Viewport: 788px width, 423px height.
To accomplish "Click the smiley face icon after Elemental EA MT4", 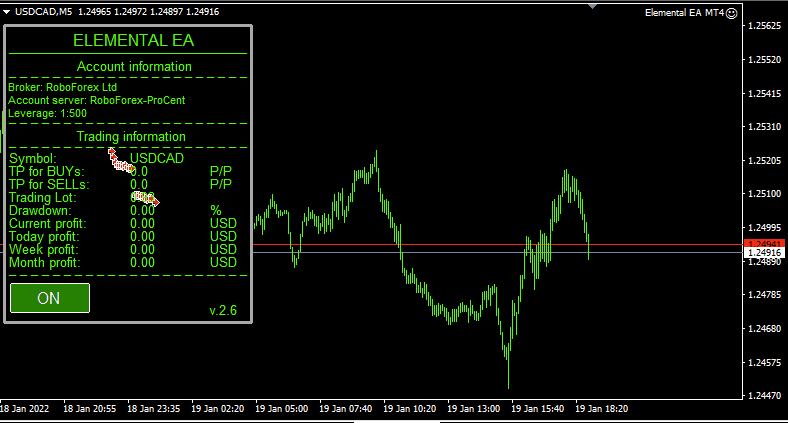I will (x=732, y=13).
